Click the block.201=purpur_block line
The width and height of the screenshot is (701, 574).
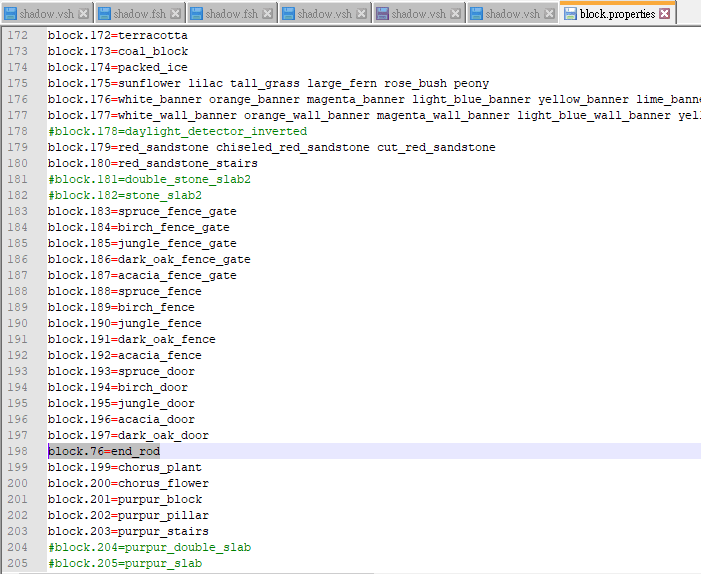(x=125, y=499)
